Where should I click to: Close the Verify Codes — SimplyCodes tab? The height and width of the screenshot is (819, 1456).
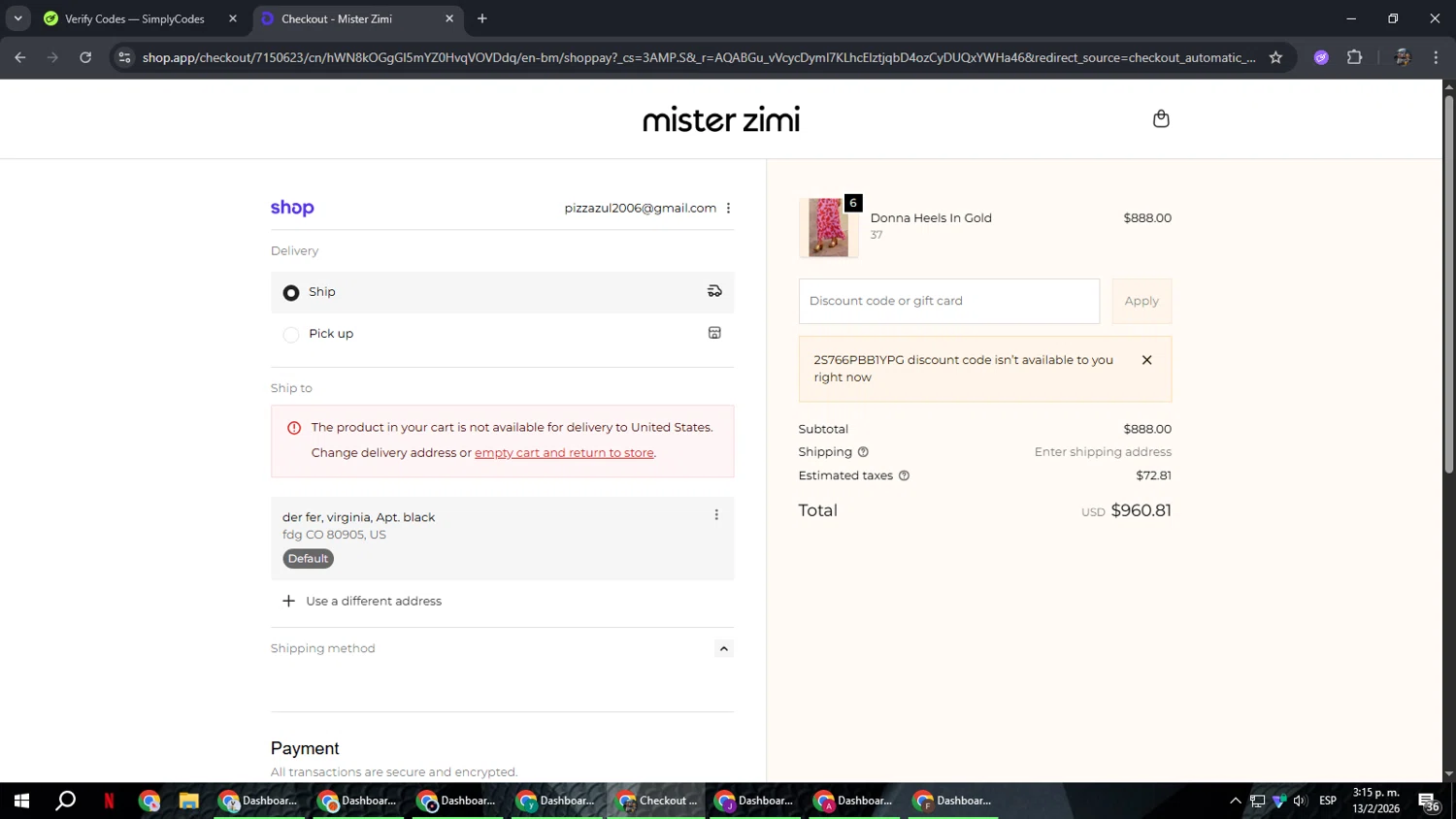point(233,18)
